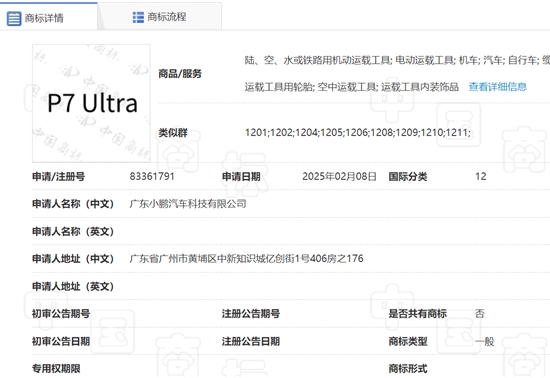Select the goods text 运载工具用轮胎
550x378 pixels.
(279, 87)
